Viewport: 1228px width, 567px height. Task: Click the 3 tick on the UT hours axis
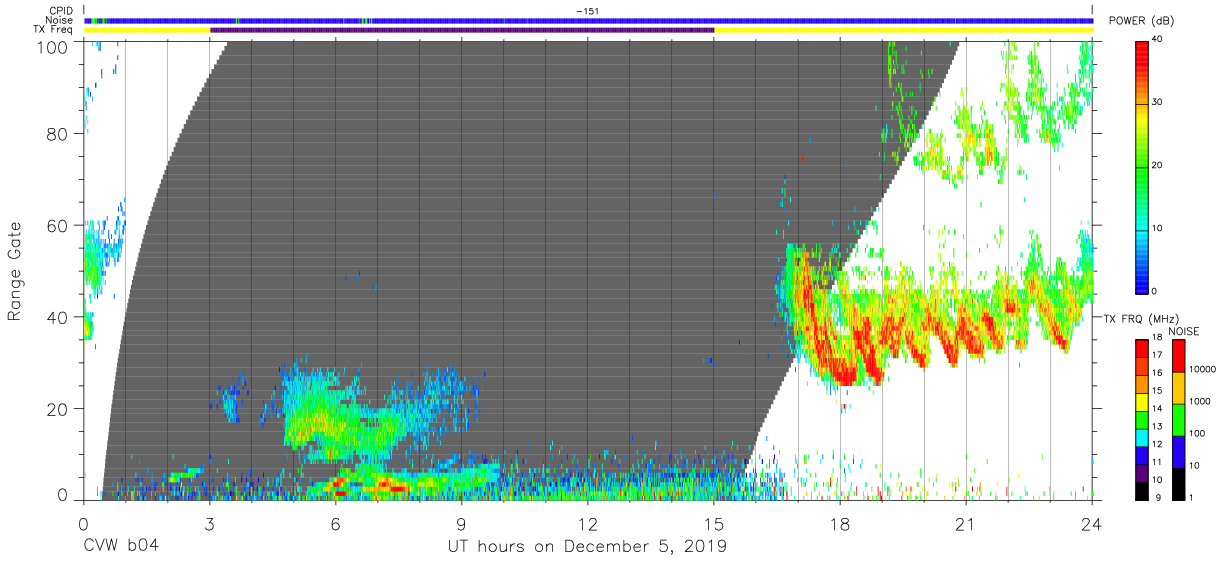pos(209,523)
